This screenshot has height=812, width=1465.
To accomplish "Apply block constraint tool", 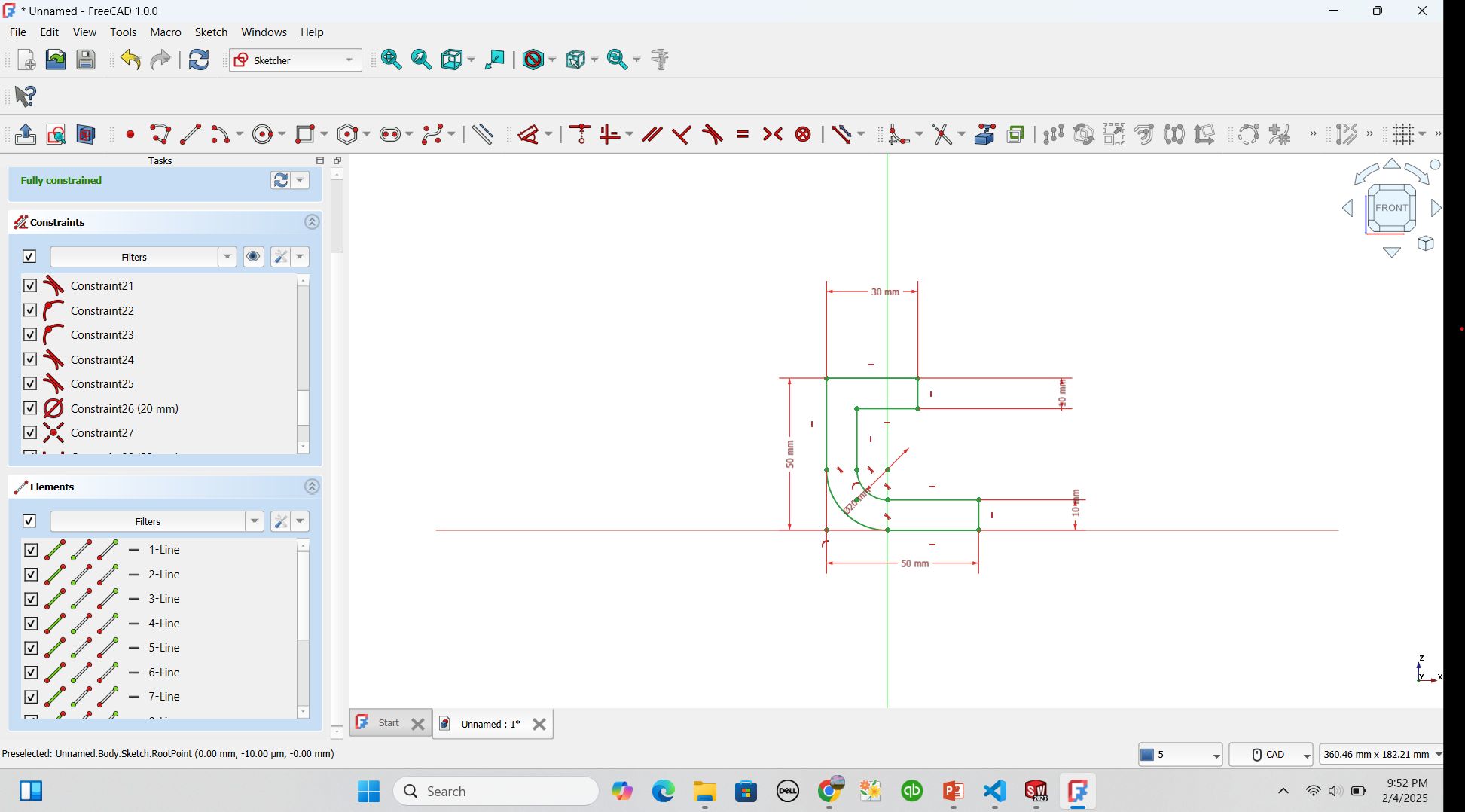I will (803, 135).
